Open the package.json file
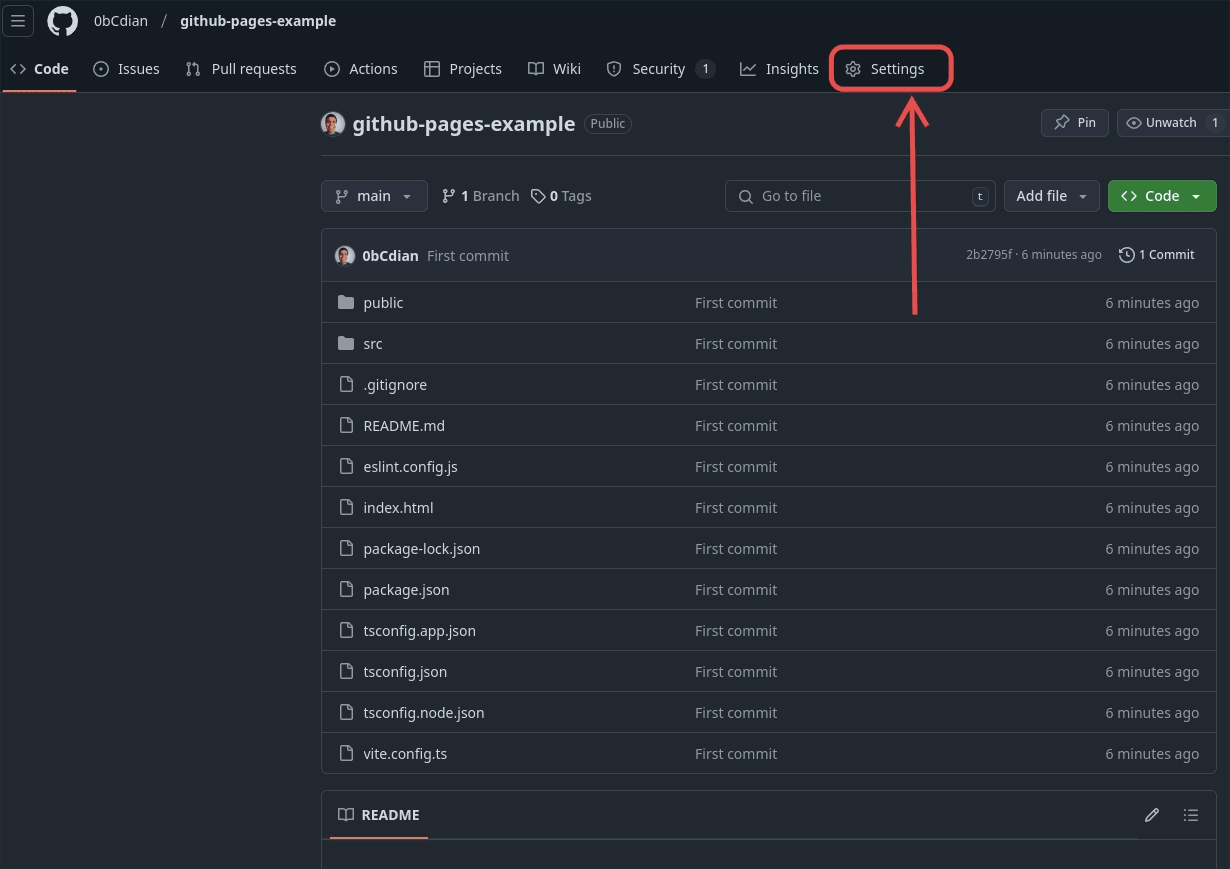Screen dimensions: 1230x869 pos(406,590)
